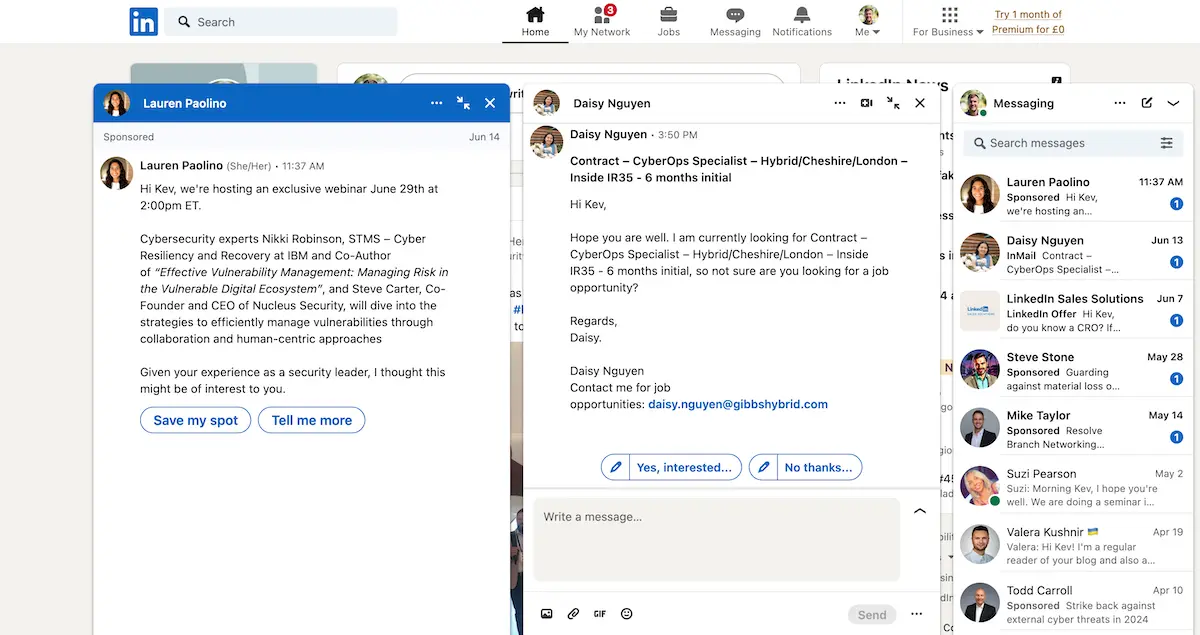Click the Search messages field
The height and width of the screenshot is (635, 1200).
(x=1060, y=143)
